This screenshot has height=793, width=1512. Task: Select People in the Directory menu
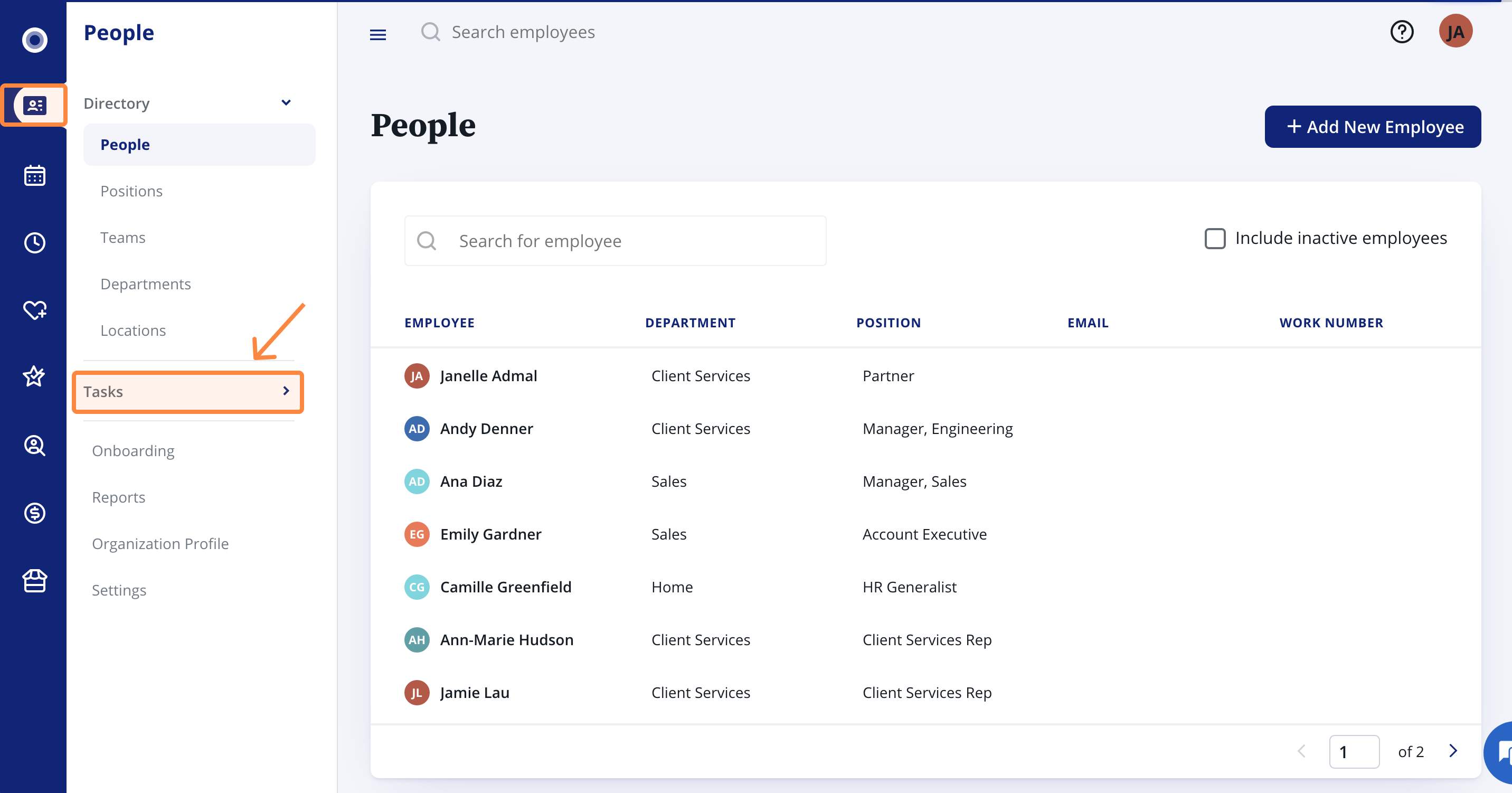200,144
